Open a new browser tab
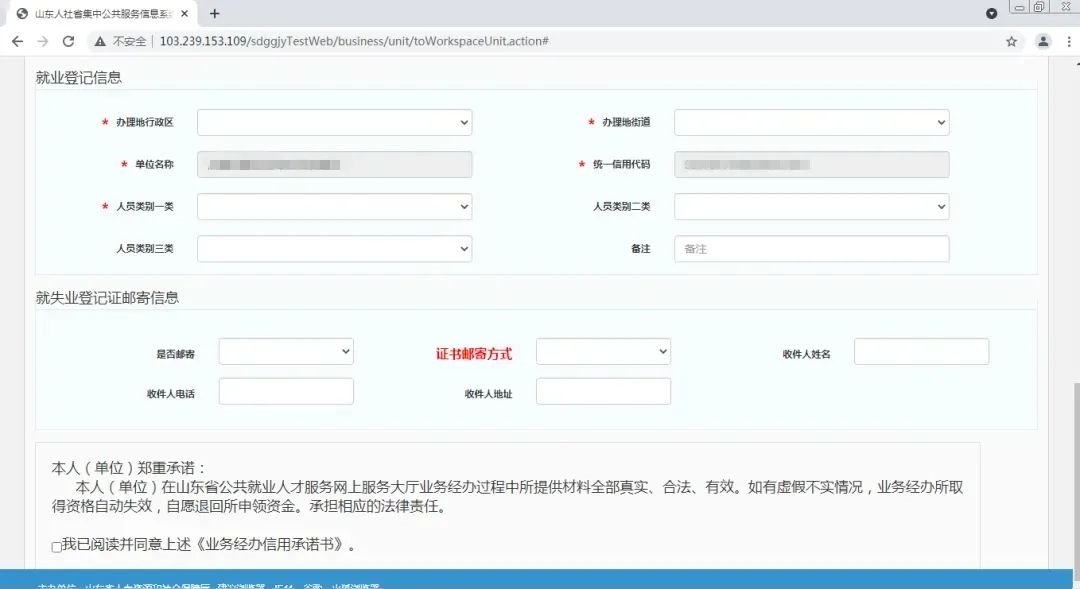 click(215, 13)
